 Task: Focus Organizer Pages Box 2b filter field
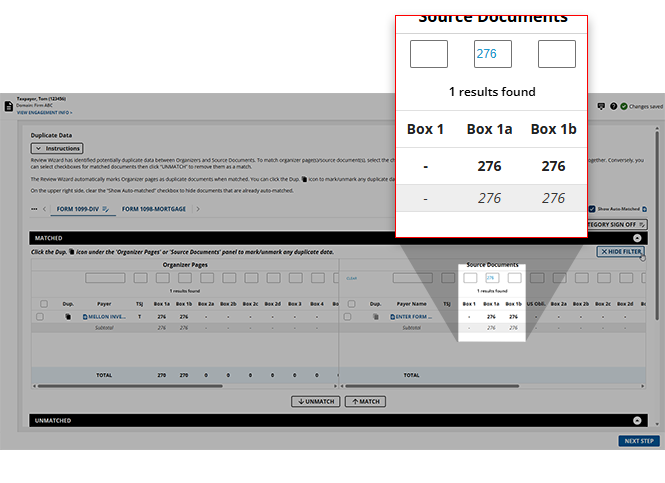(229, 278)
